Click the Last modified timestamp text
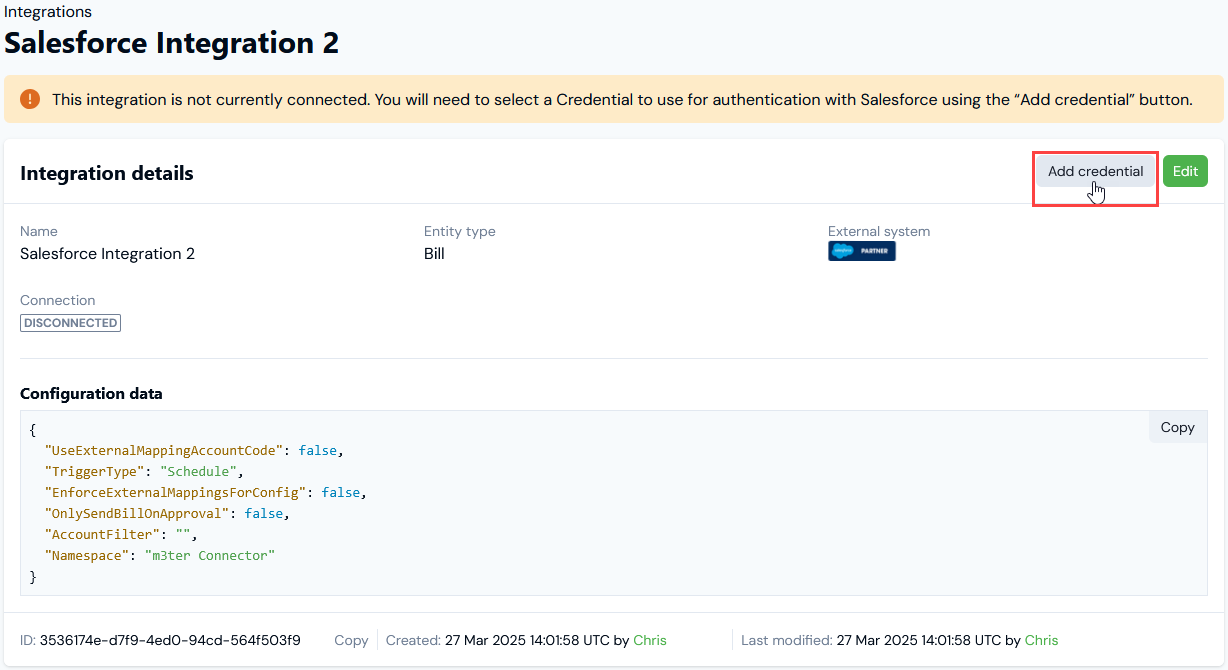The height and width of the screenshot is (670, 1228). pyautogui.click(x=921, y=640)
